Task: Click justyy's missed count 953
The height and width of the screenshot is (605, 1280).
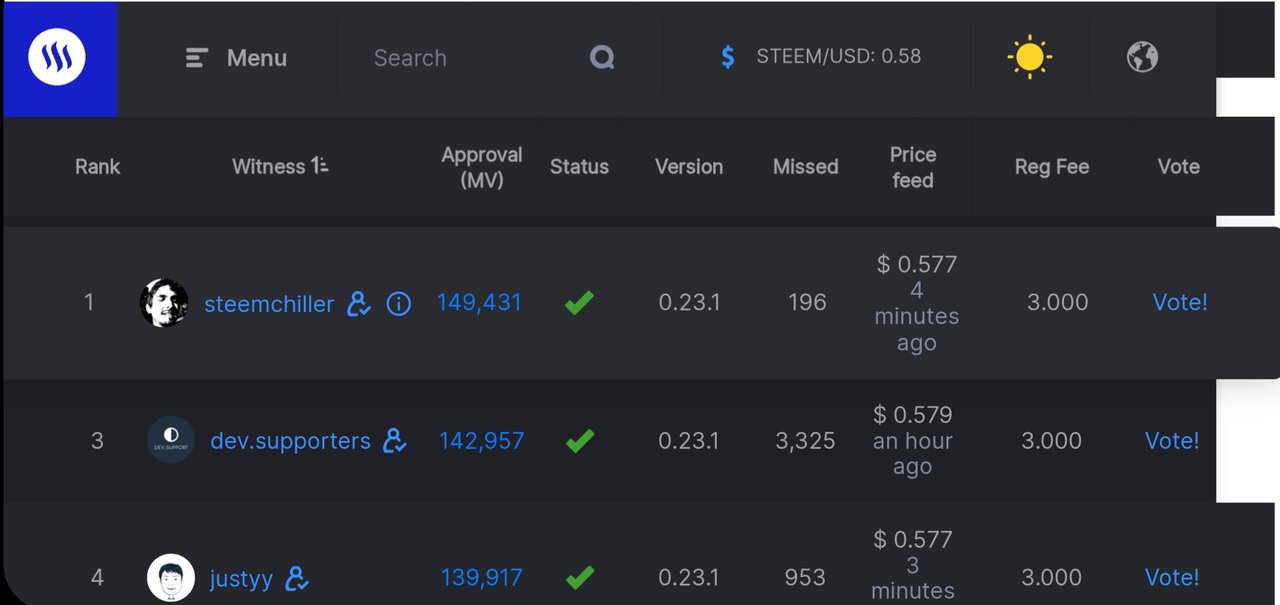Action: tap(805, 578)
